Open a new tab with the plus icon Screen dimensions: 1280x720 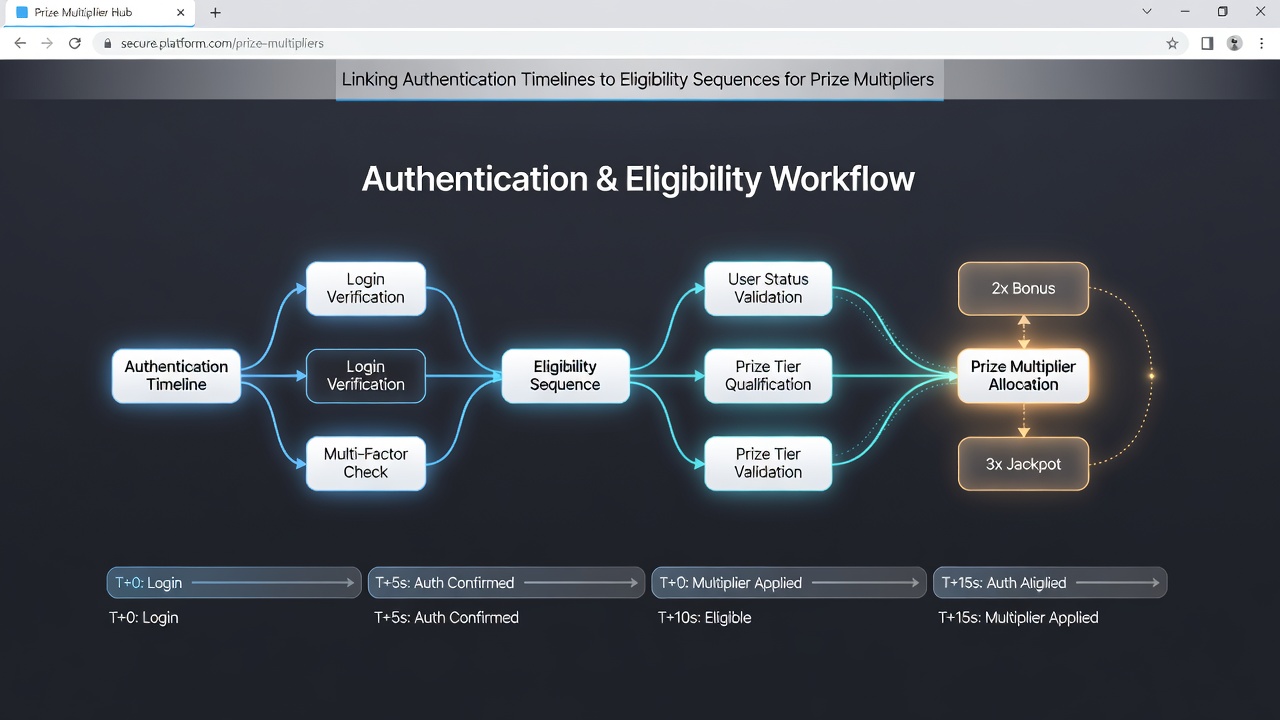(215, 13)
